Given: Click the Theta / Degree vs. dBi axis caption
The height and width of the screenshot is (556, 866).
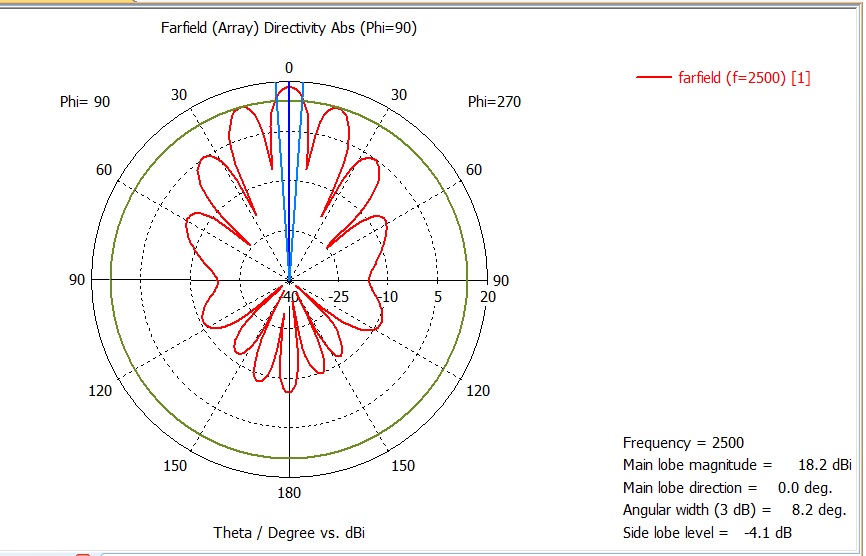Looking at the screenshot, I should click(289, 533).
